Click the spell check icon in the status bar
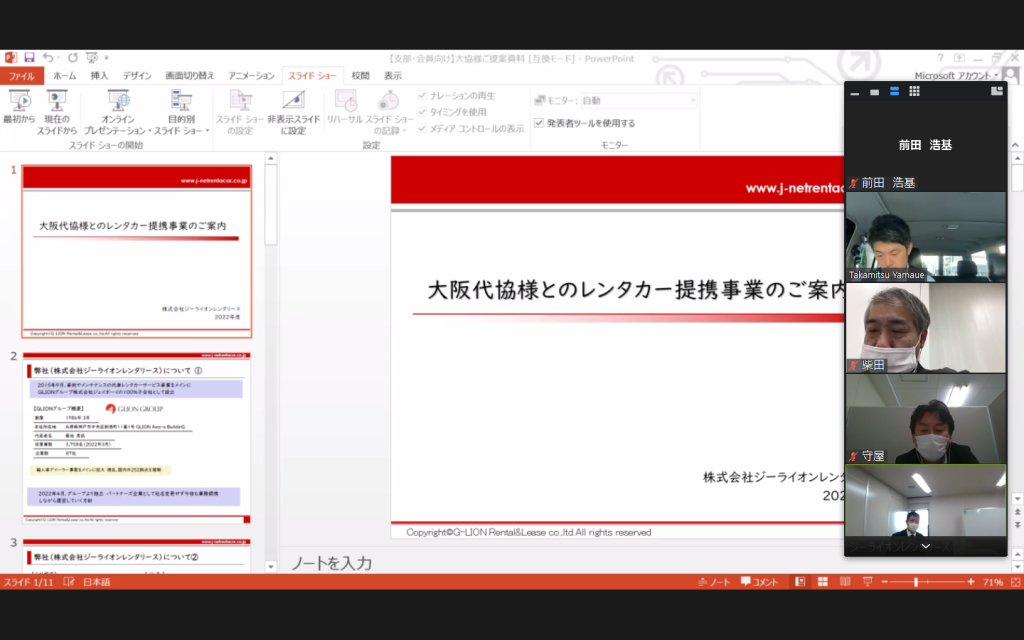 coord(69,582)
